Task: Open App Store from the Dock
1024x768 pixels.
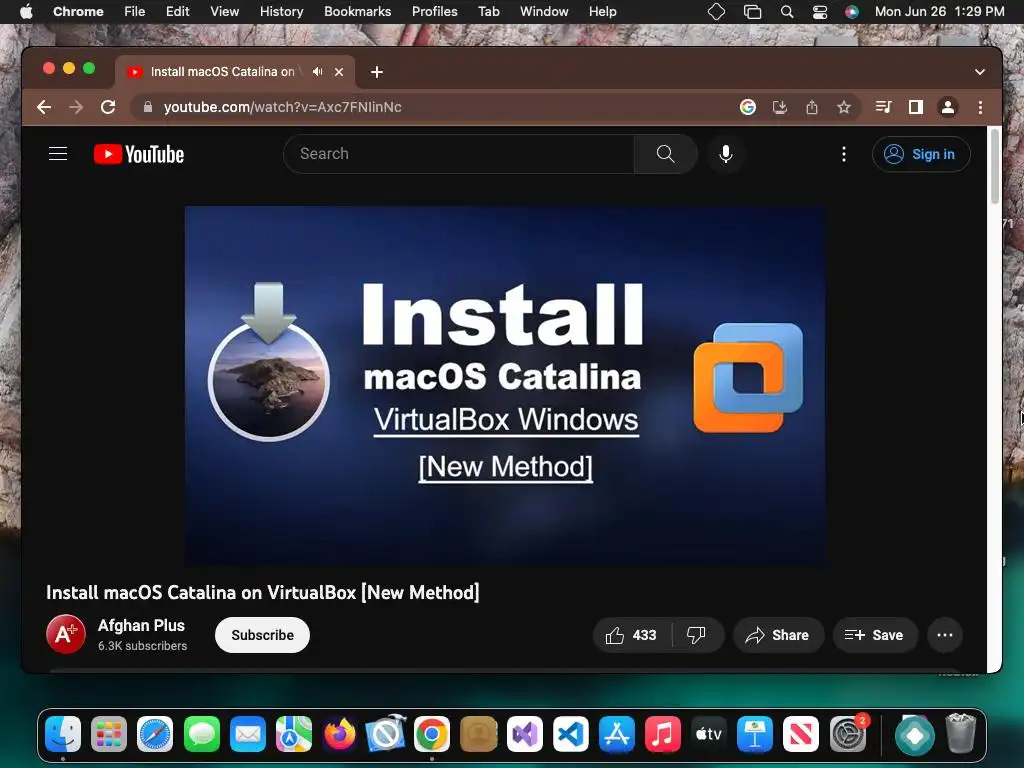Action: (616, 735)
